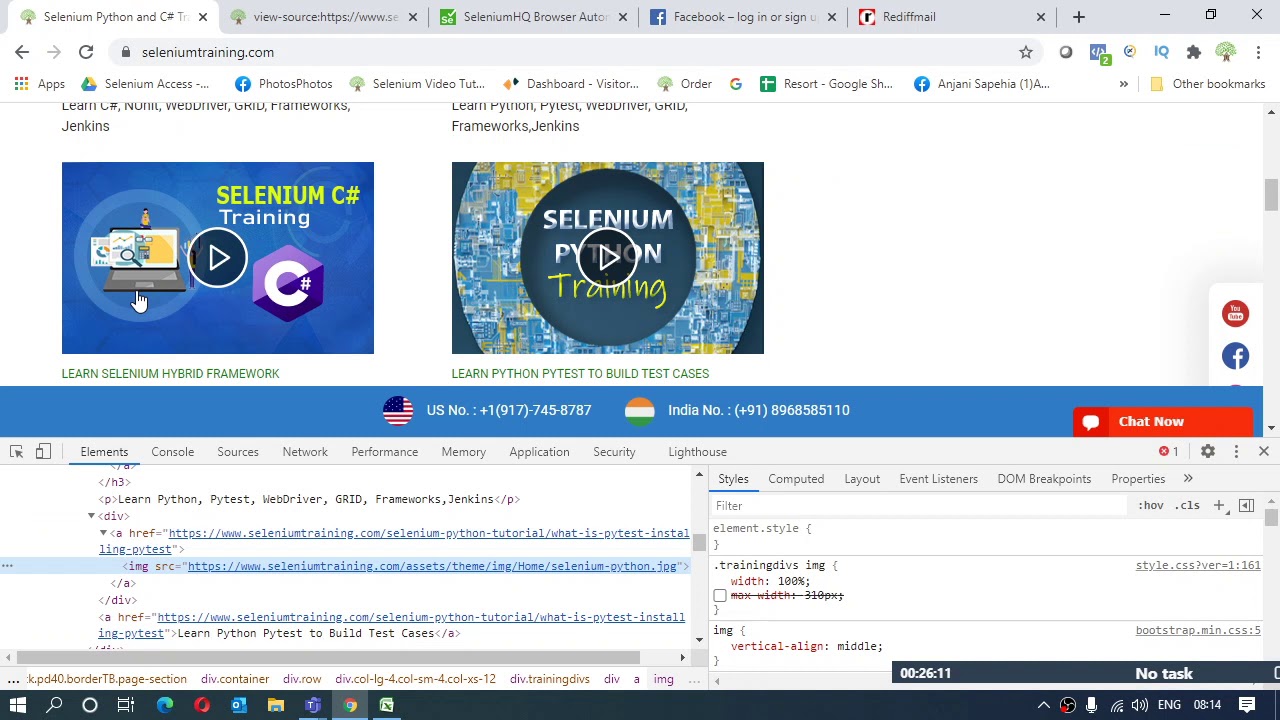1280x720 pixels.
Task: Click the browser Back arrow
Action: [x=22, y=52]
